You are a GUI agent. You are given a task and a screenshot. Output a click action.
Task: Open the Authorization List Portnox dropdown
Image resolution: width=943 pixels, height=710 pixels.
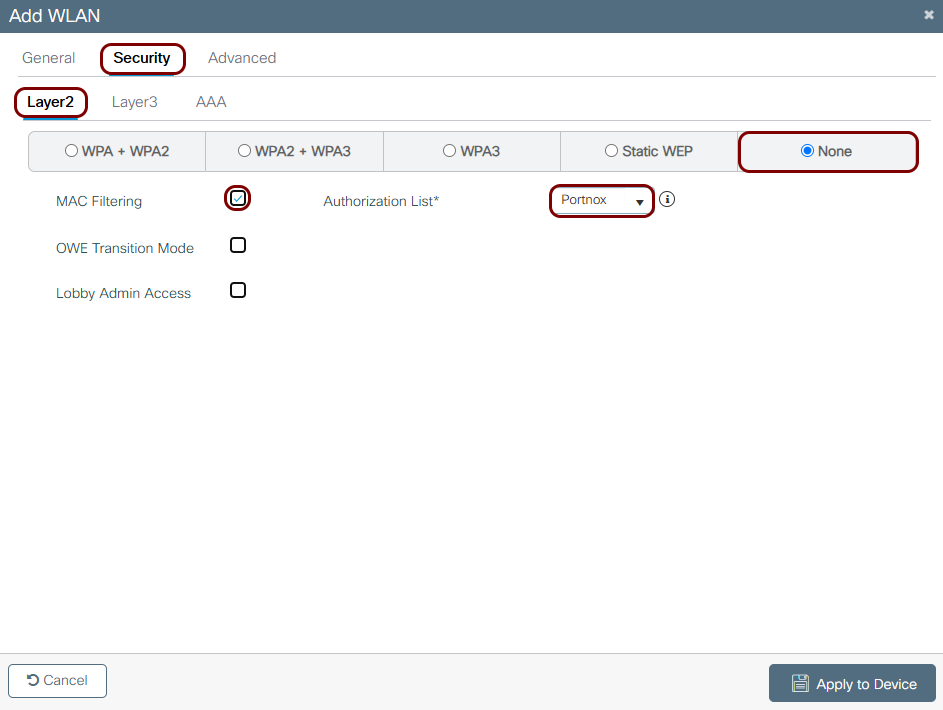click(601, 201)
